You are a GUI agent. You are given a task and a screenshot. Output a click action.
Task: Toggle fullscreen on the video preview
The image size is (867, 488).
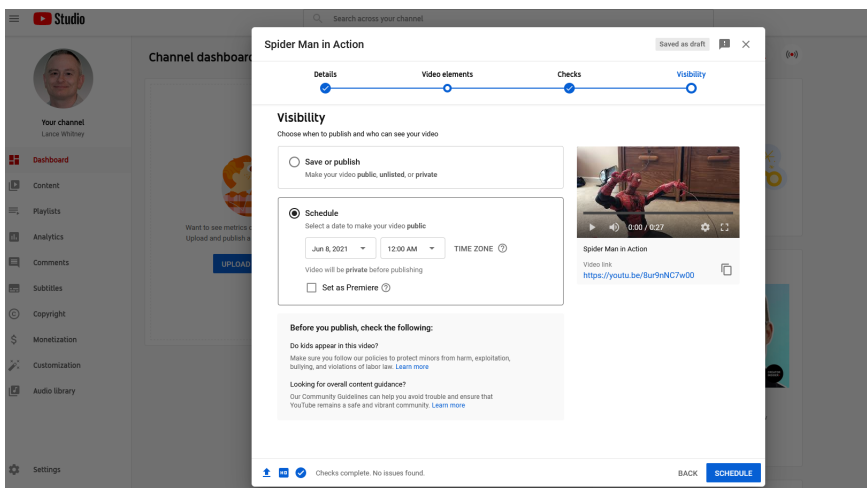tap(724, 227)
